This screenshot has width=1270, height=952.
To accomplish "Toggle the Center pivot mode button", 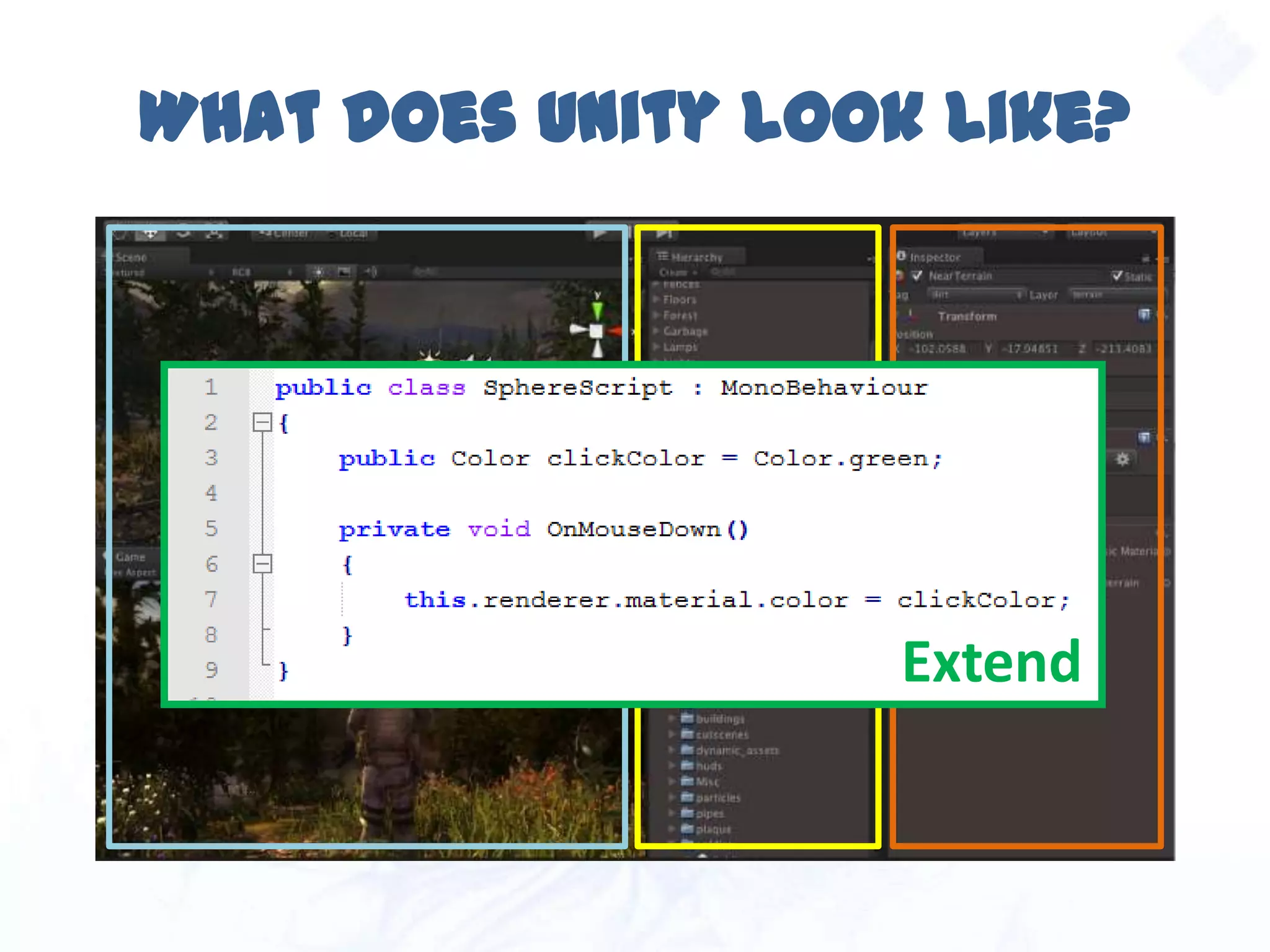I will [284, 234].
